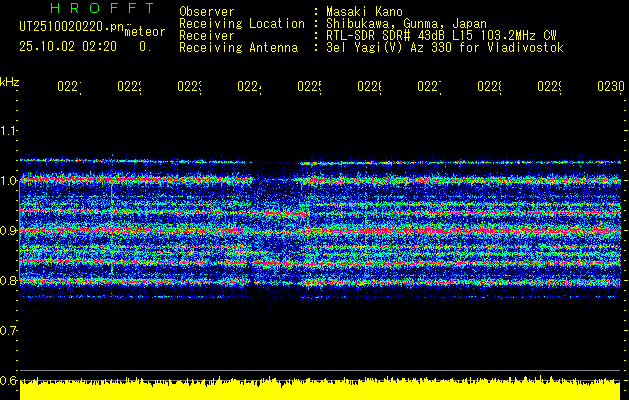
Task: Select the location Shibukawa, Gunma, Japan
Action: [x=406, y=24]
